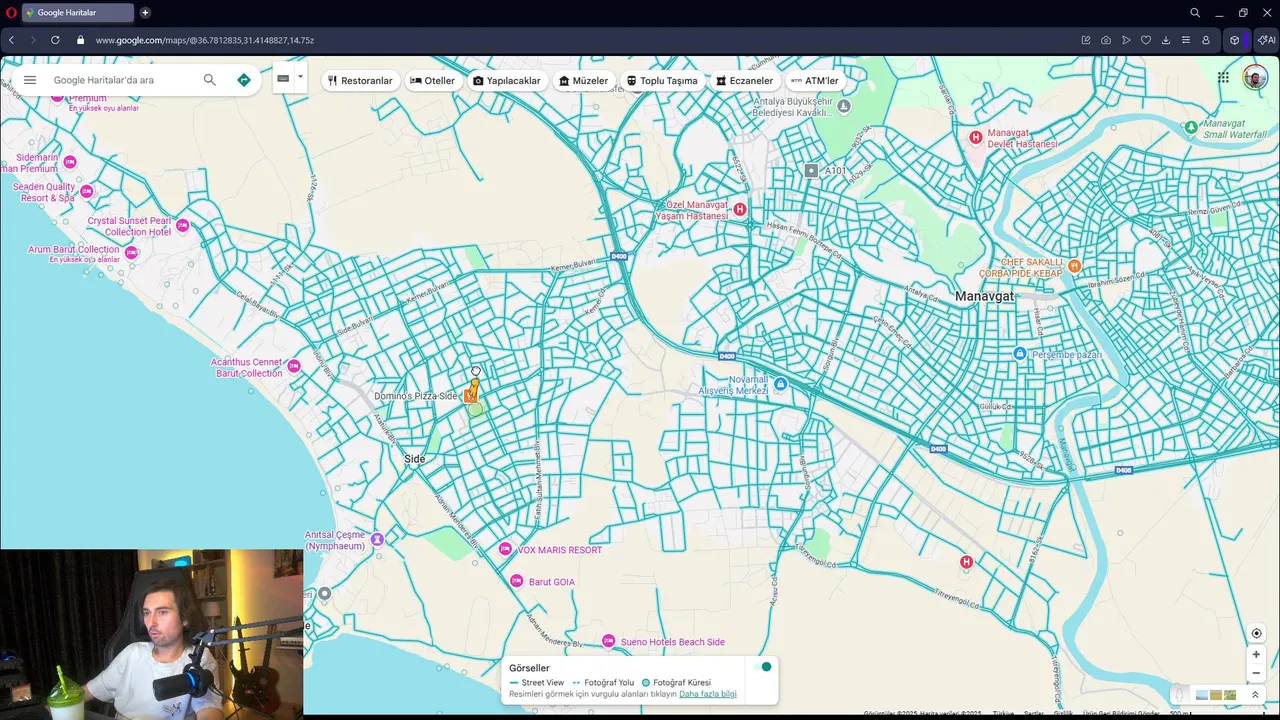The image size is (1280, 720).
Task: Click the search magnifier icon
Action: click(209, 80)
